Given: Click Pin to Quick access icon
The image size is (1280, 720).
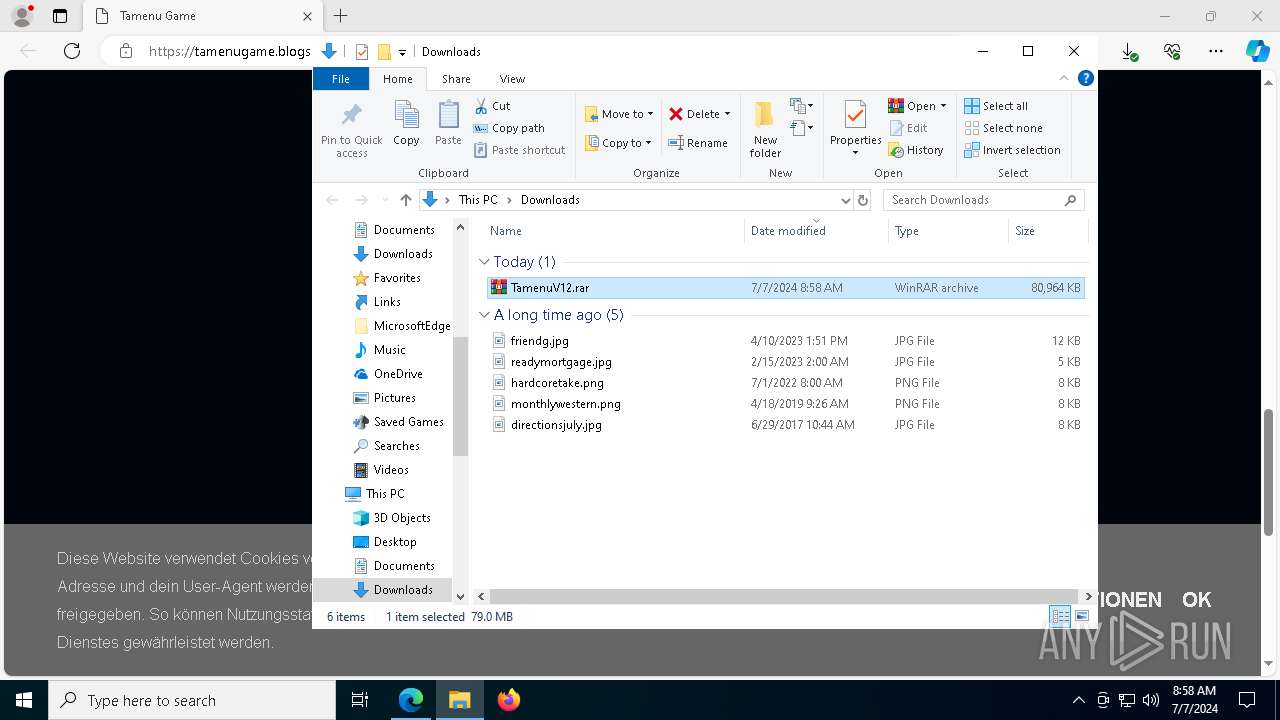Looking at the screenshot, I should (x=351, y=129).
